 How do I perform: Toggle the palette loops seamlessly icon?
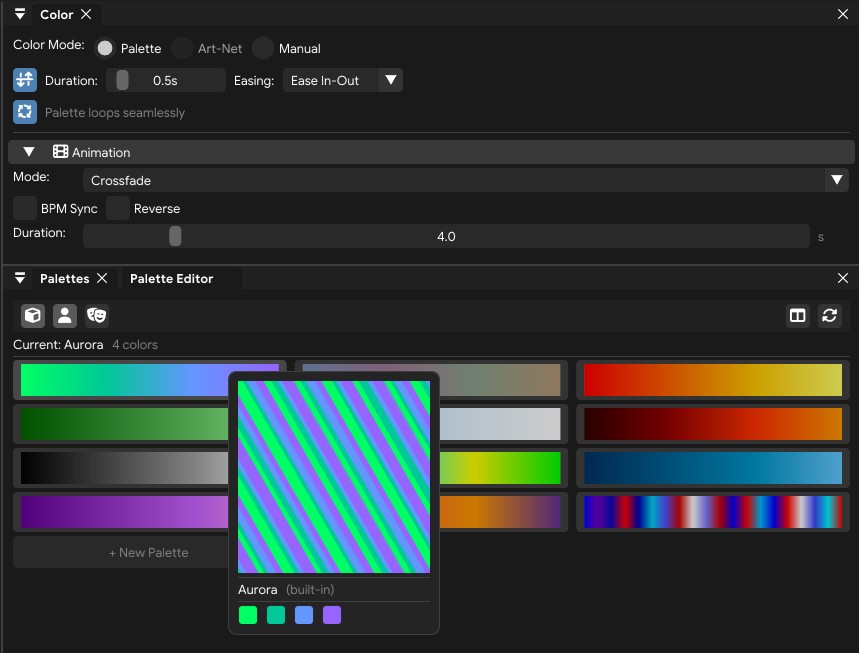click(x=25, y=112)
